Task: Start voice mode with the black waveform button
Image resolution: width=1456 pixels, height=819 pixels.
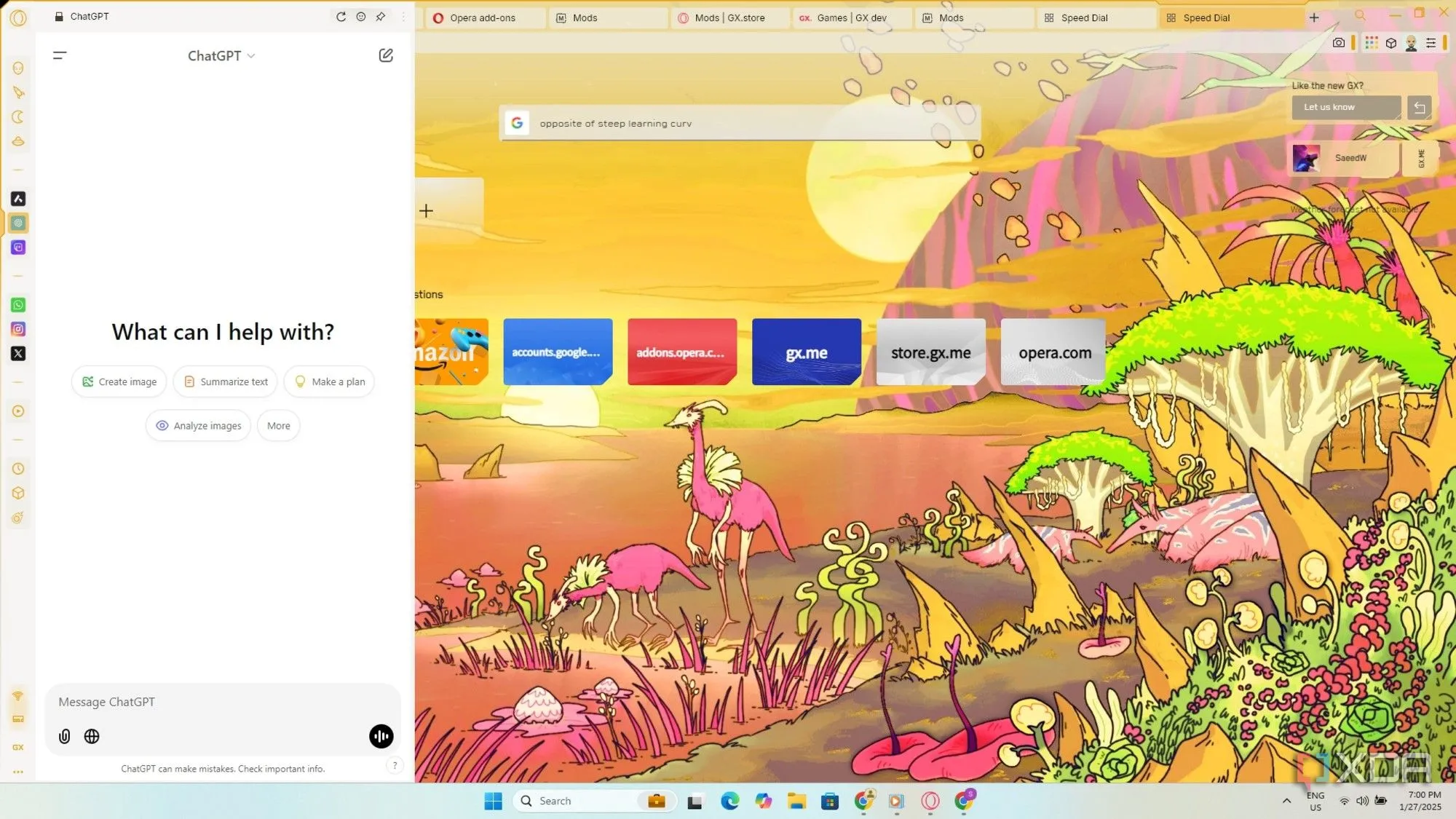Action: pyautogui.click(x=381, y=736)
